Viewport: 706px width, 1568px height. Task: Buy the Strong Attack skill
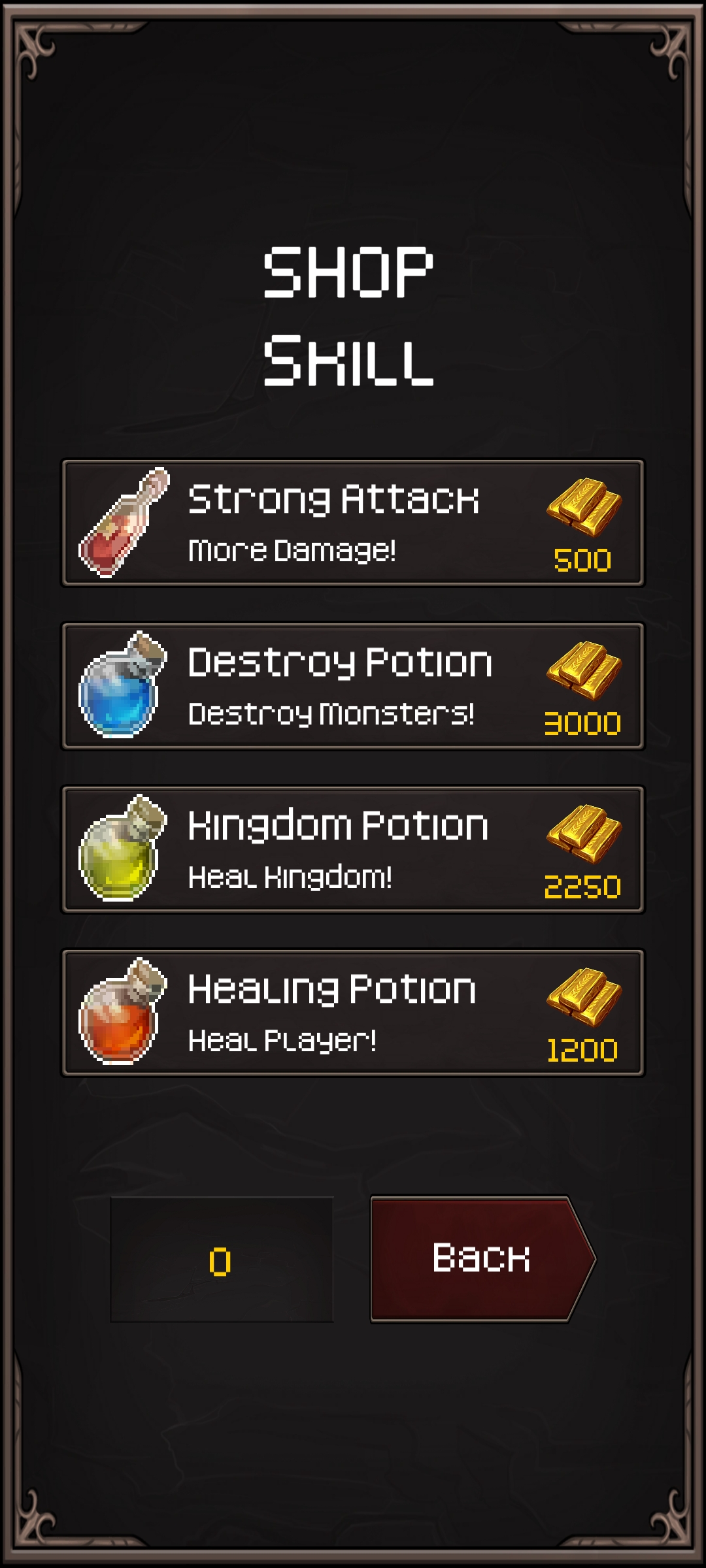pyautogui.click(x=353, y=523)
